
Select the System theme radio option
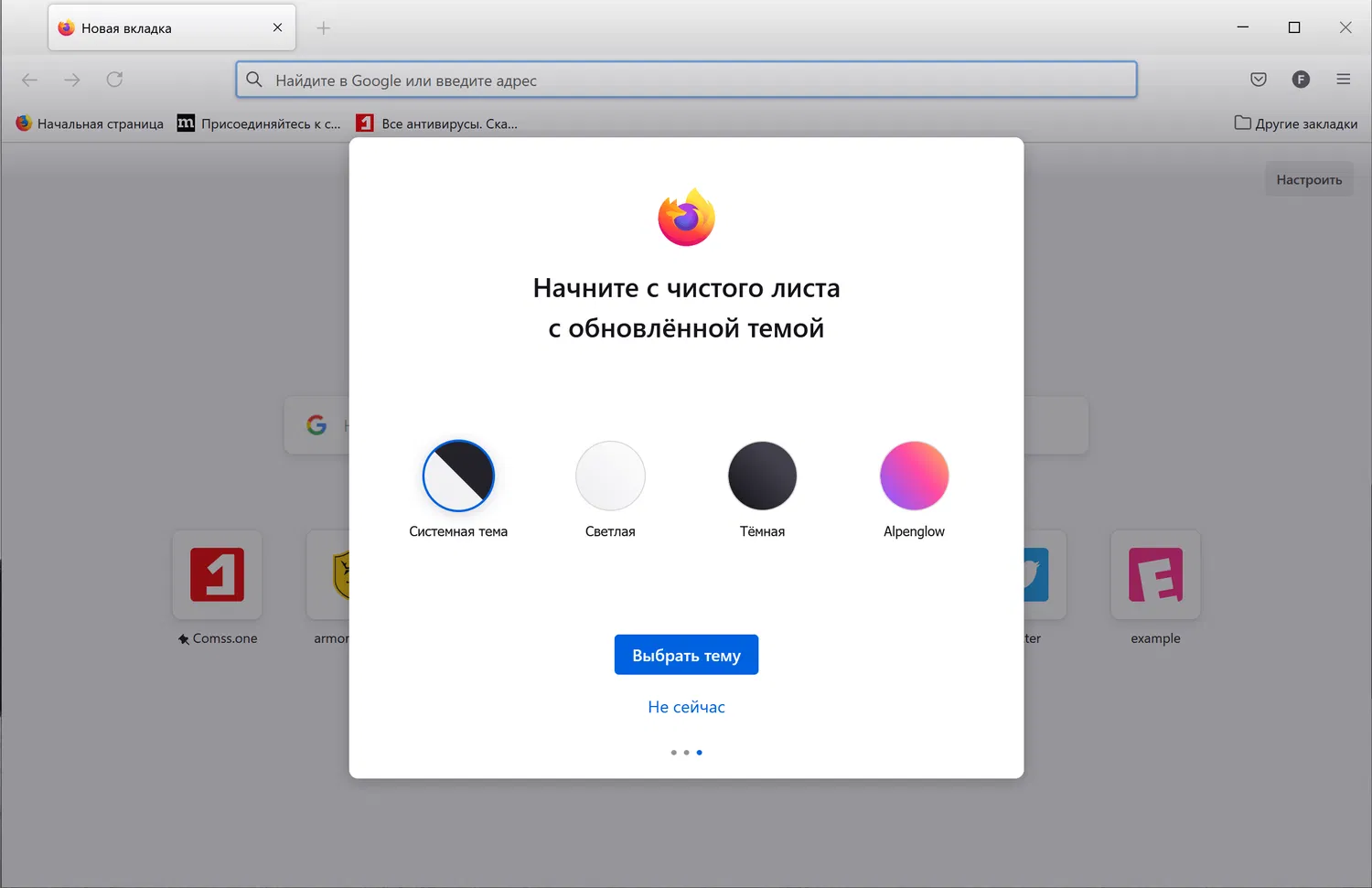click(x=458, y=476)
